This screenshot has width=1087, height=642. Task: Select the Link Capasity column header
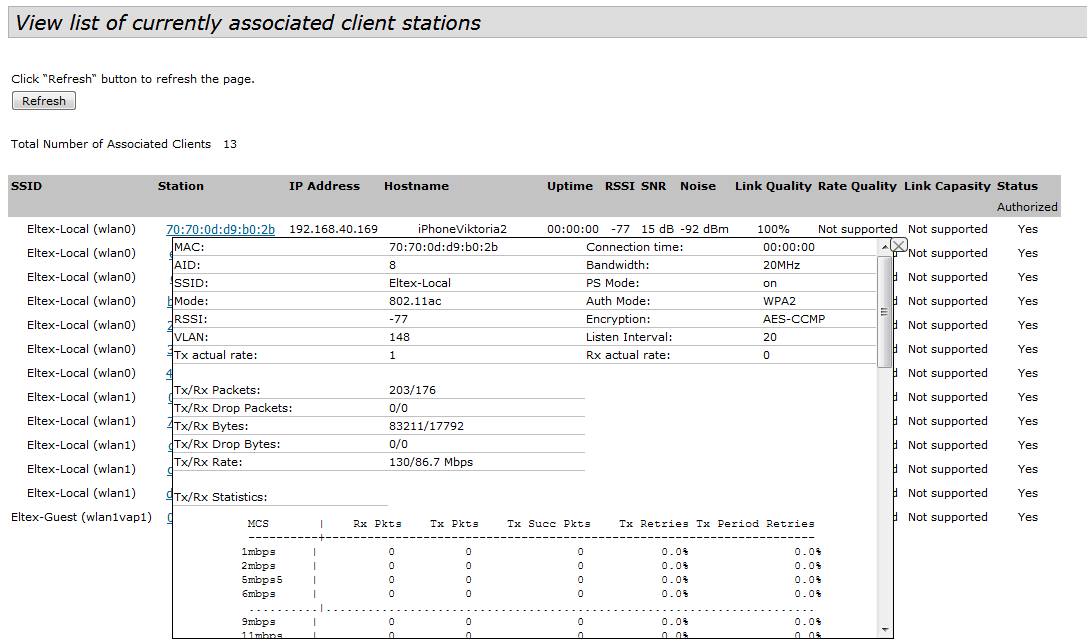[x=947, y=186]
